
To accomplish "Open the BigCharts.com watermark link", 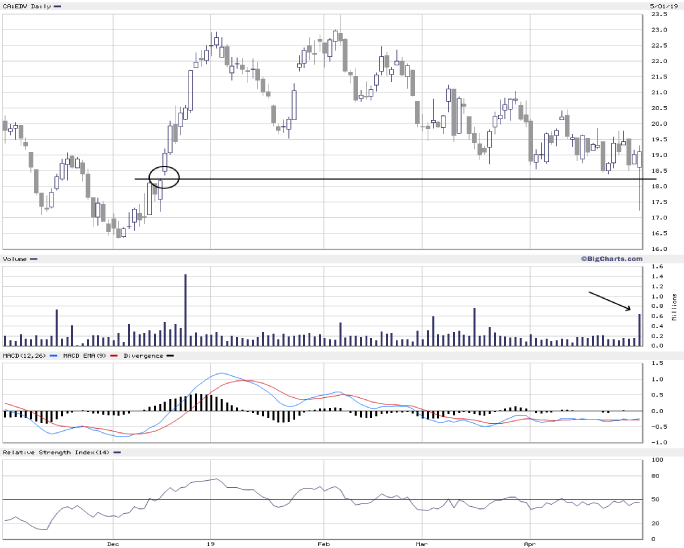I will pos(611,258).
